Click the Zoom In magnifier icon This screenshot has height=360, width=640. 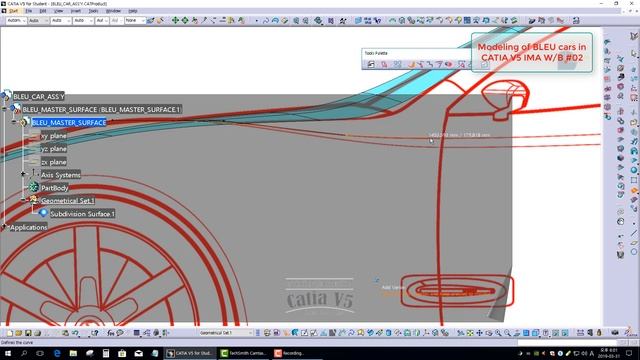[498, 333]
